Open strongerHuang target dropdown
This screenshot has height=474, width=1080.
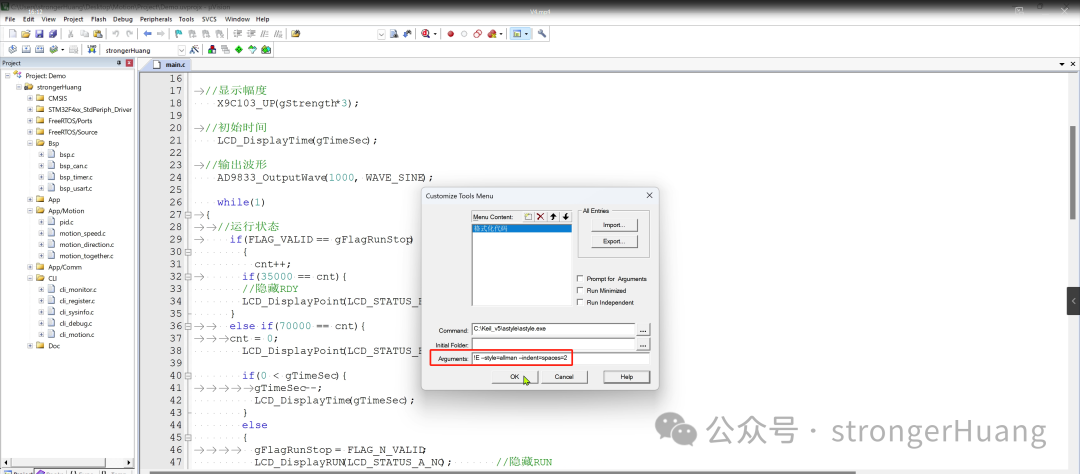pyautogui.click(x=181, y=50)
